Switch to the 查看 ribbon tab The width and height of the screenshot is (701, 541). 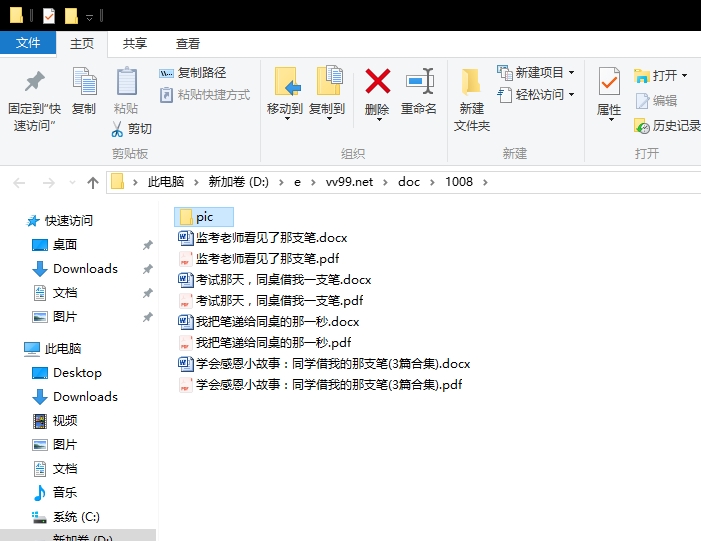point(187,44)
